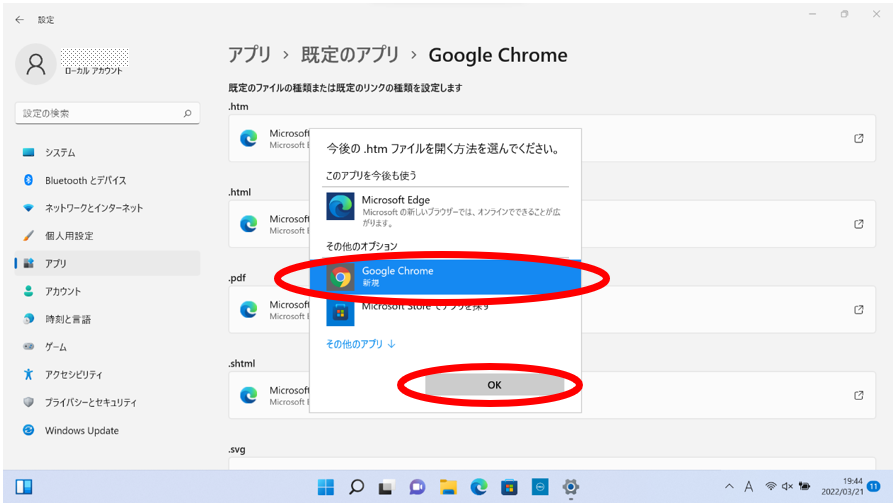895x503 pixels.
Task: Click the Wi-Fi icon in the system tray
Action: [771, 486]
